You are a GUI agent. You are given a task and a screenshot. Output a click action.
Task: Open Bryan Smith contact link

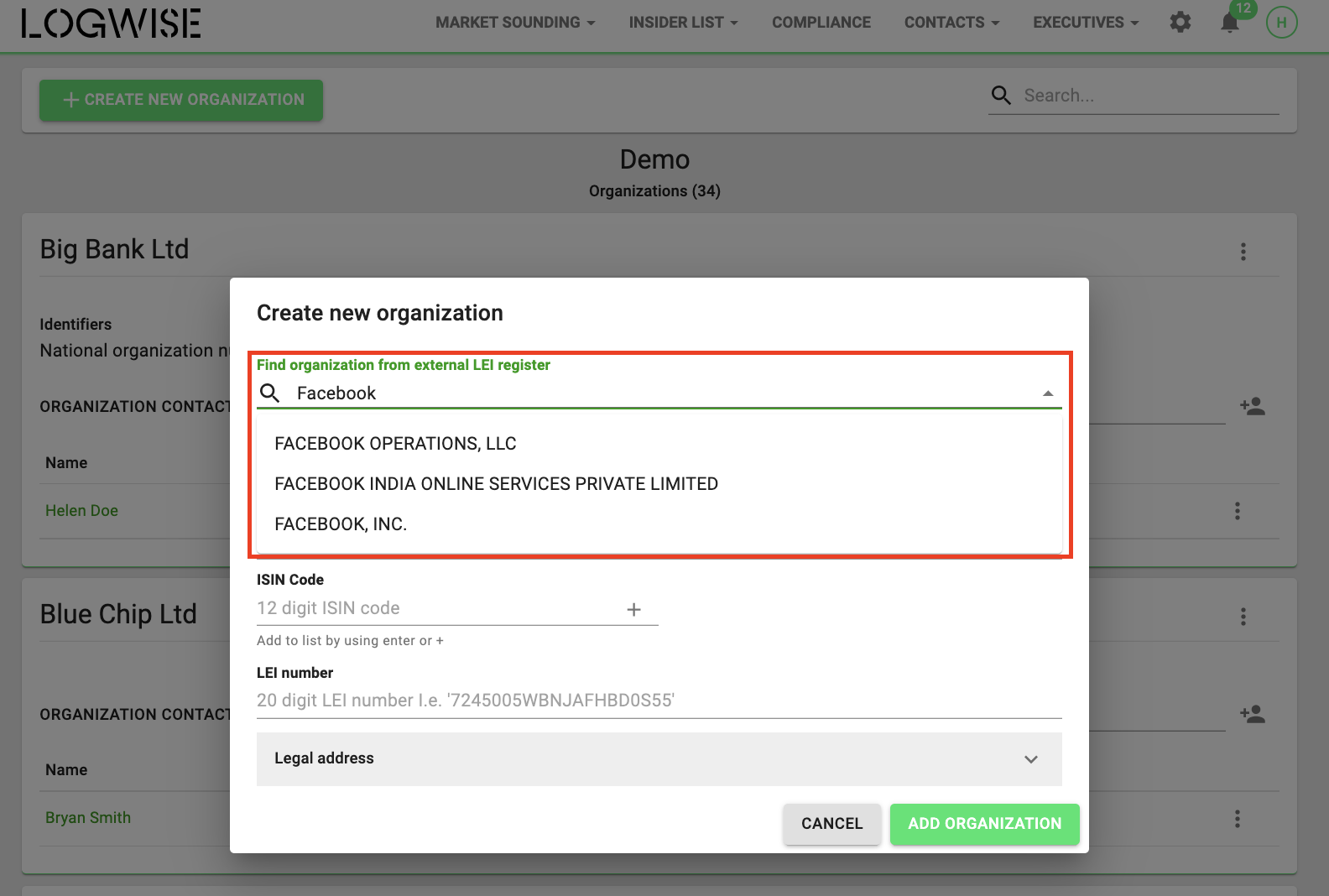point(88,818)
